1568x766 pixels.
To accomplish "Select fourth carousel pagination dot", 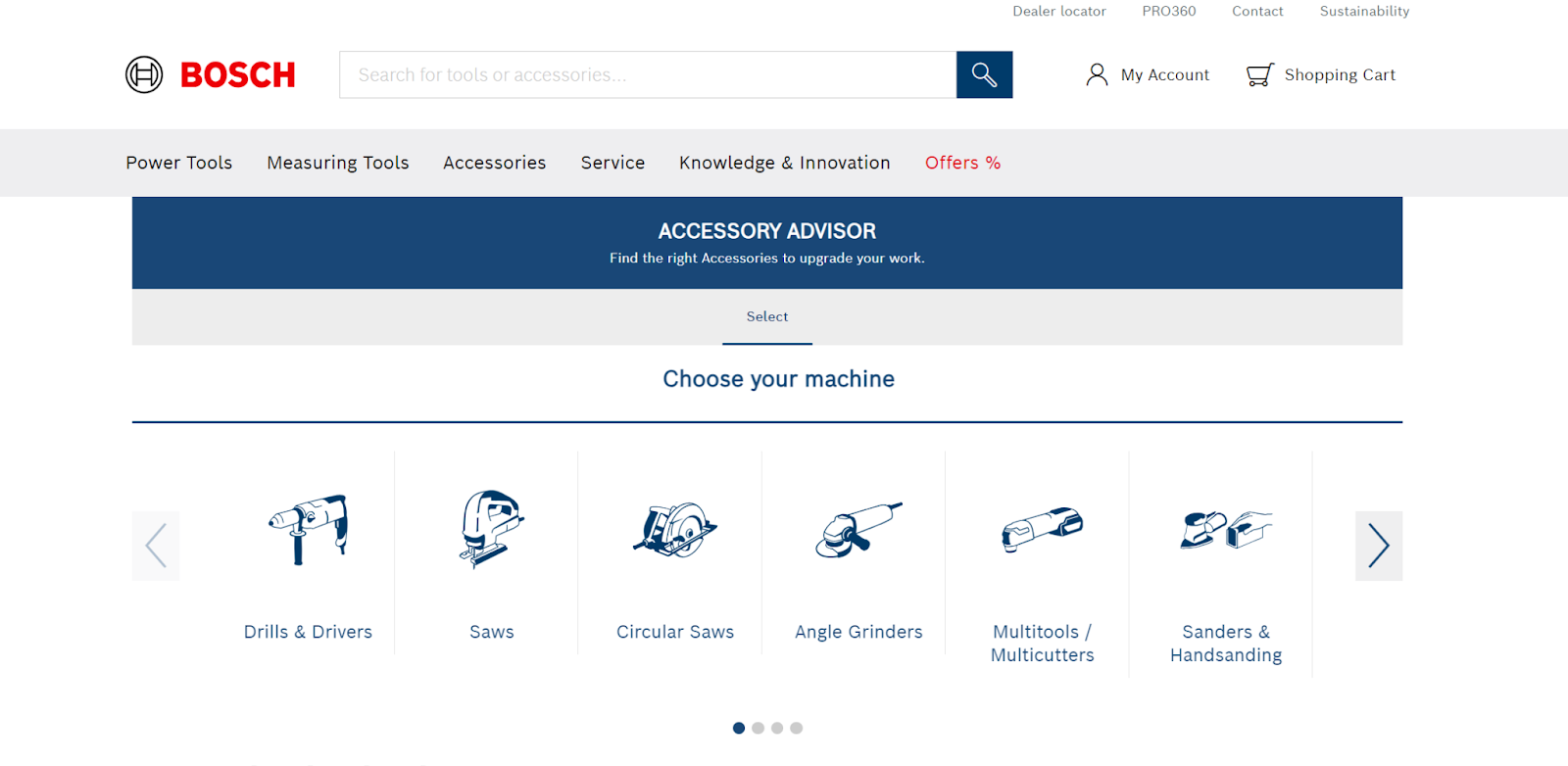I will [x=796, y=728].
